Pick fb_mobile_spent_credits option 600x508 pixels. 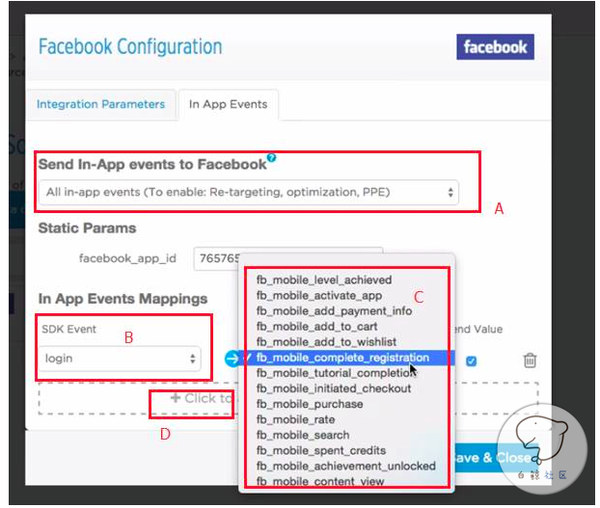pos(321,450)
